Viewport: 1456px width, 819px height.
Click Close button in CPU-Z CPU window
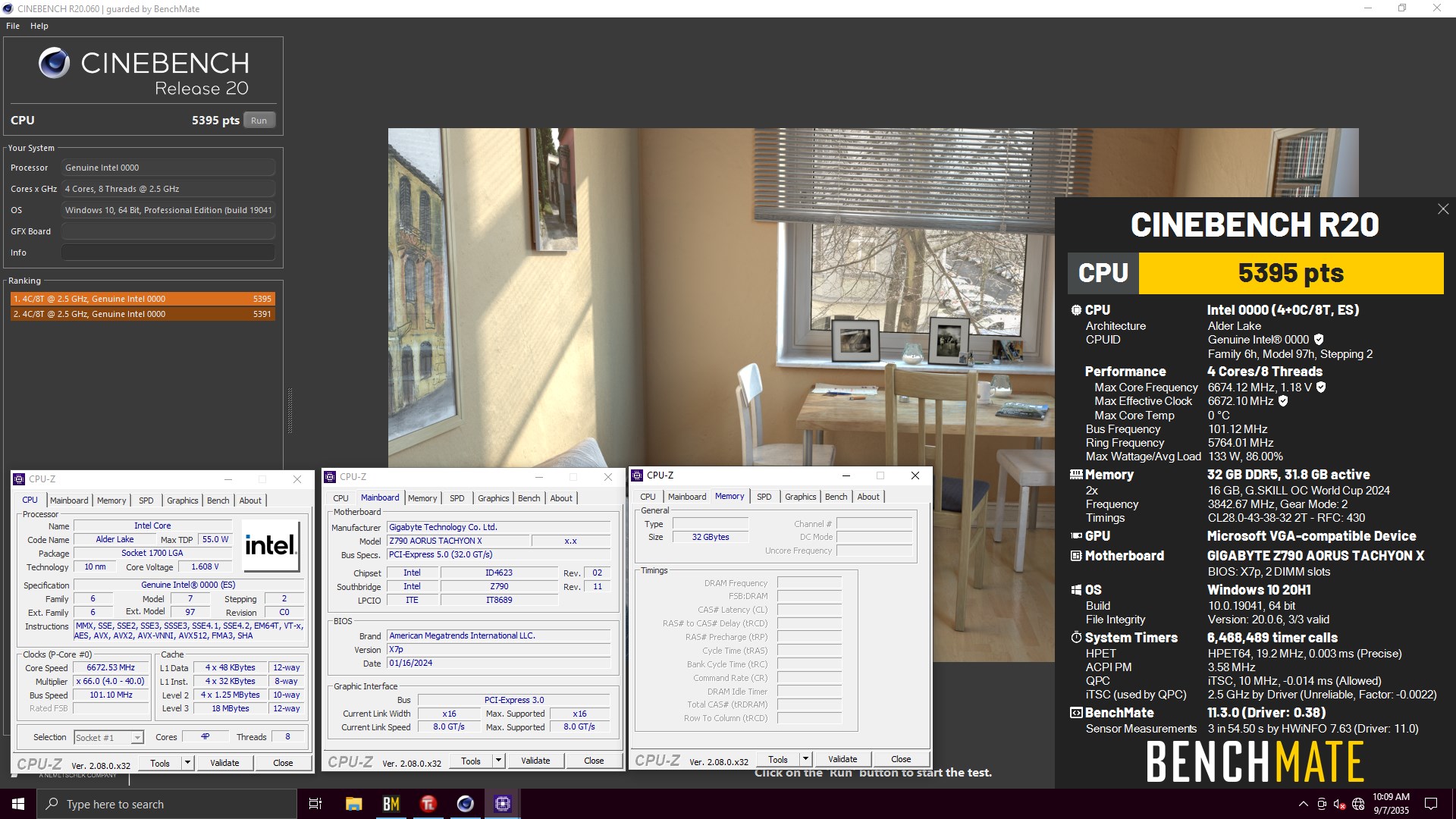(283, 764)
